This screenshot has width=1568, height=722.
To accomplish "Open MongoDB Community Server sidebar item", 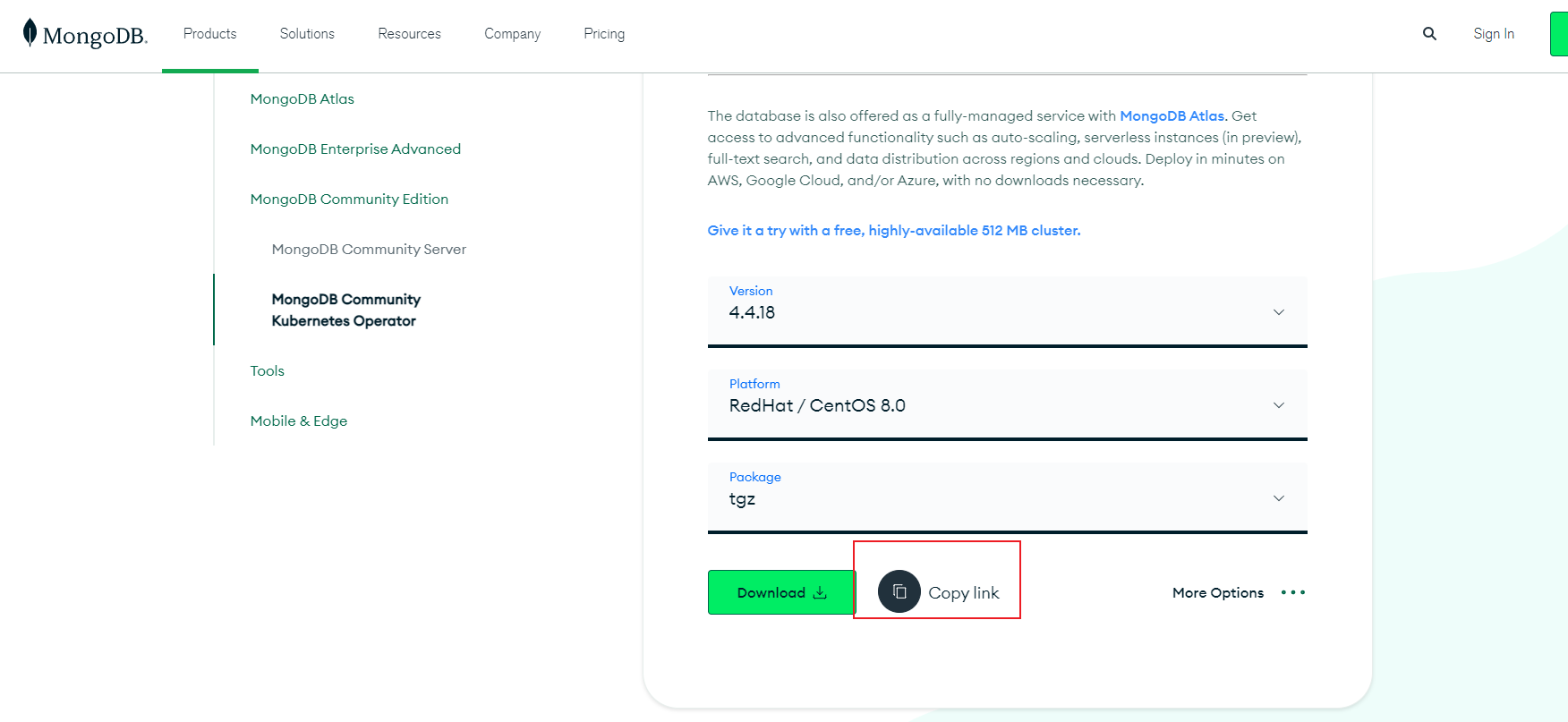I will (369, 249).
